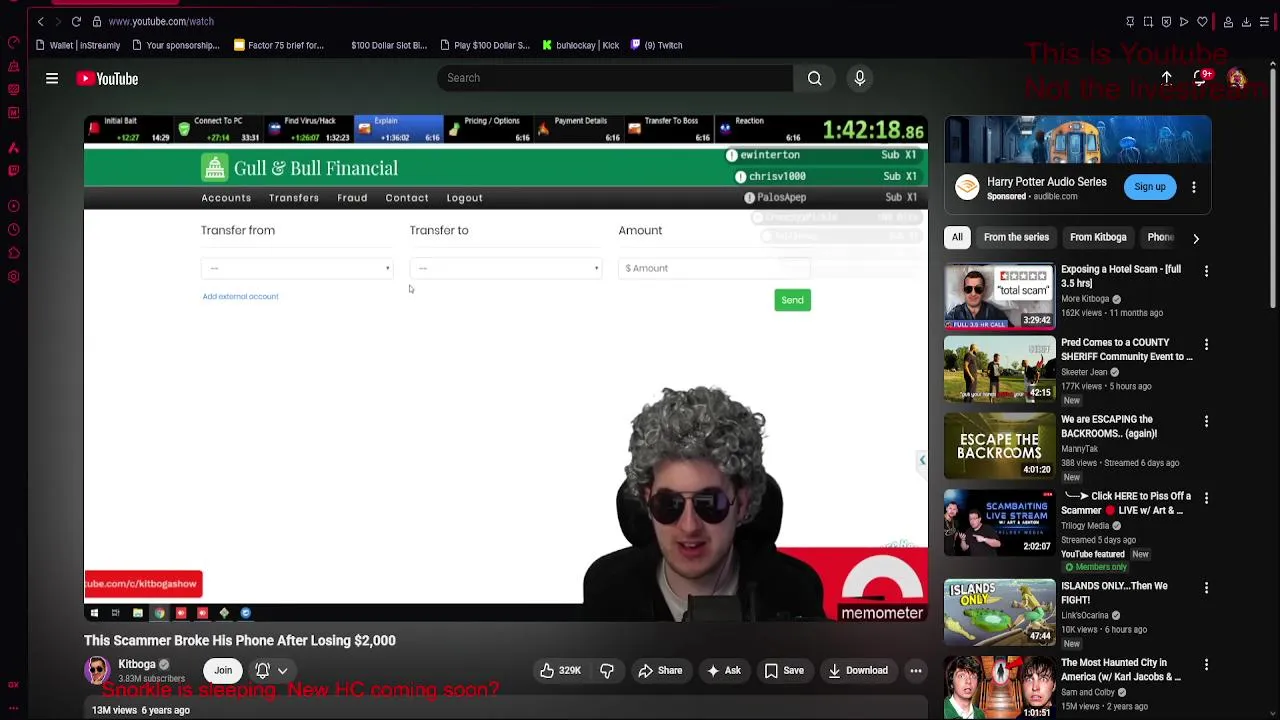Open options menu for Piss Off a Scammer
The image size is (1280, 720).
click(1206, 497)
